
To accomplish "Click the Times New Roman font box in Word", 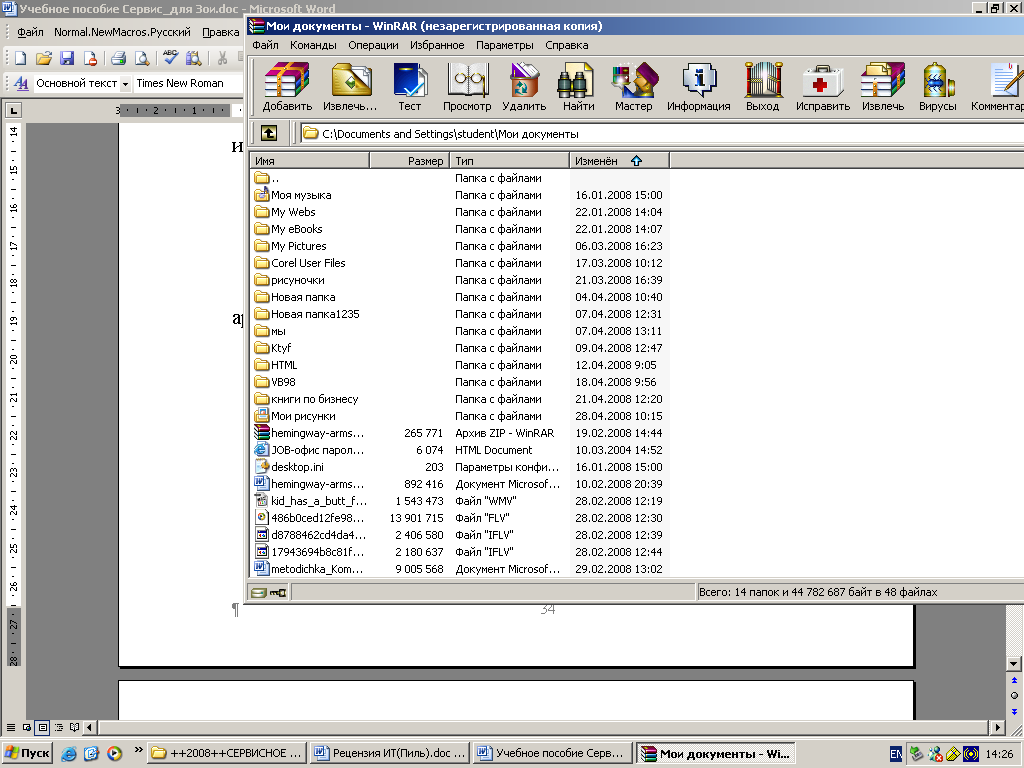I will click(x=187, y=83).
